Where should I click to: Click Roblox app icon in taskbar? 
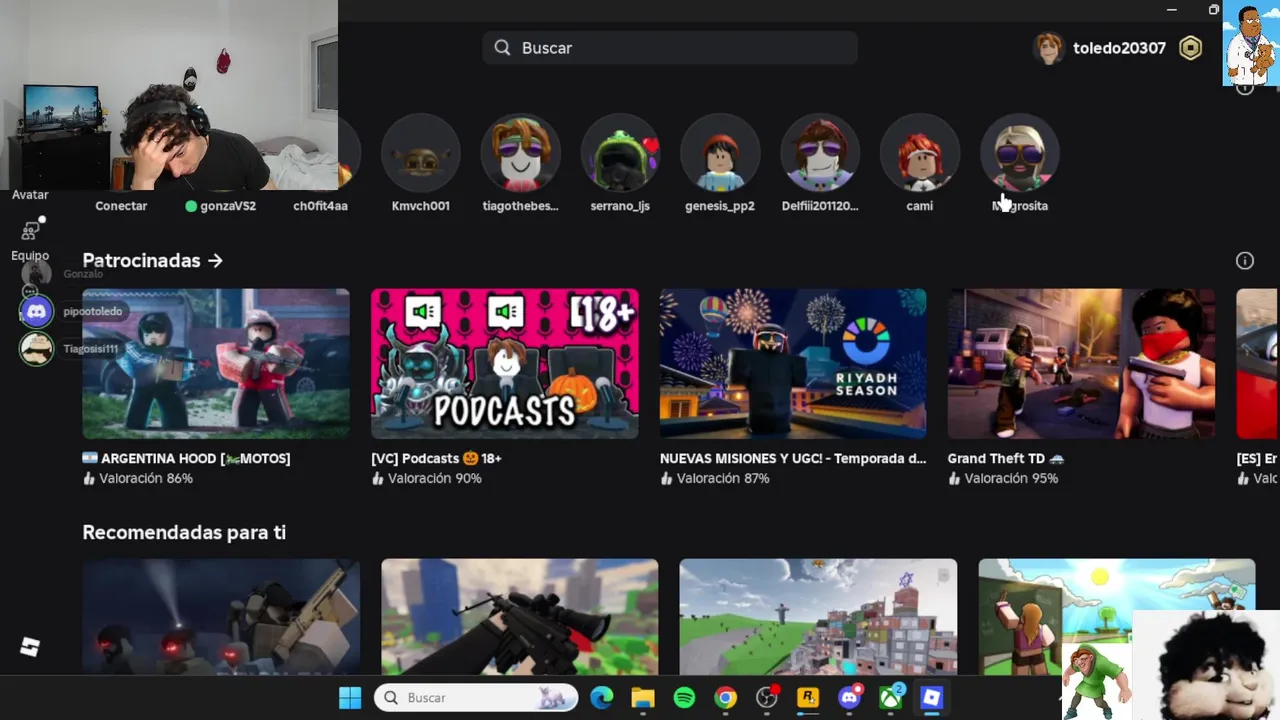click(x=932, y=698)
